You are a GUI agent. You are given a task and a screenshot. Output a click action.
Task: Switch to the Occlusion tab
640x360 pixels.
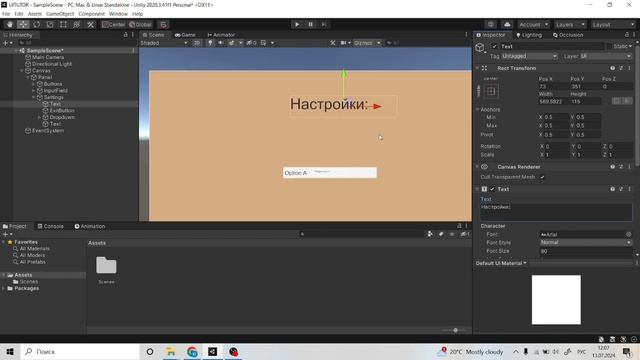(x=568, y=35)
